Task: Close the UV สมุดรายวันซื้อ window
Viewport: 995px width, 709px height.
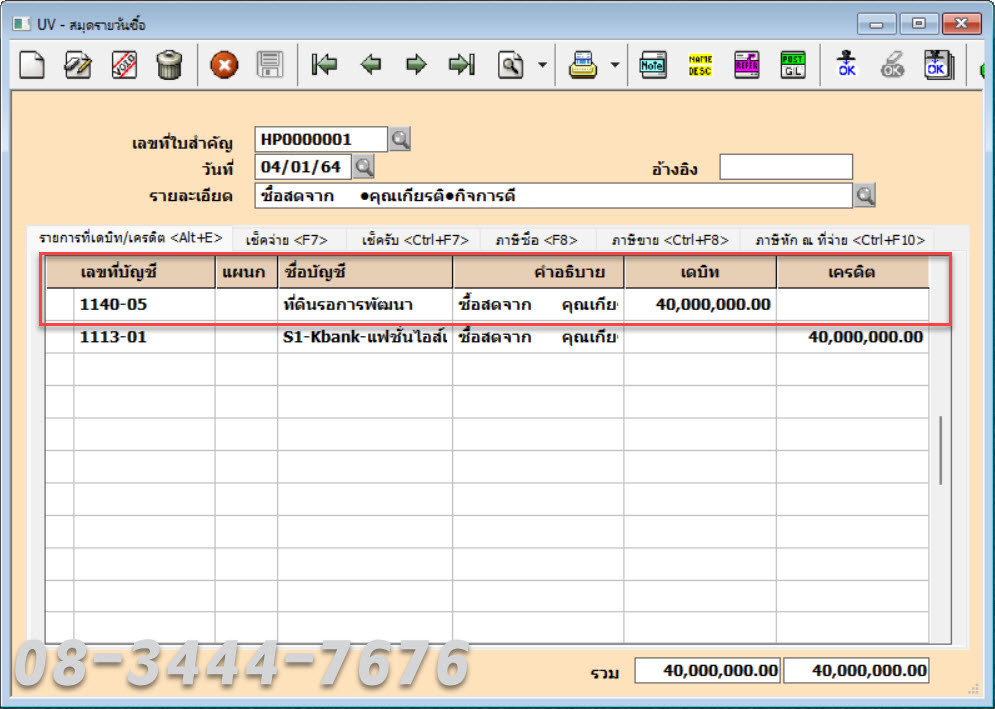Action: point(961,24)
